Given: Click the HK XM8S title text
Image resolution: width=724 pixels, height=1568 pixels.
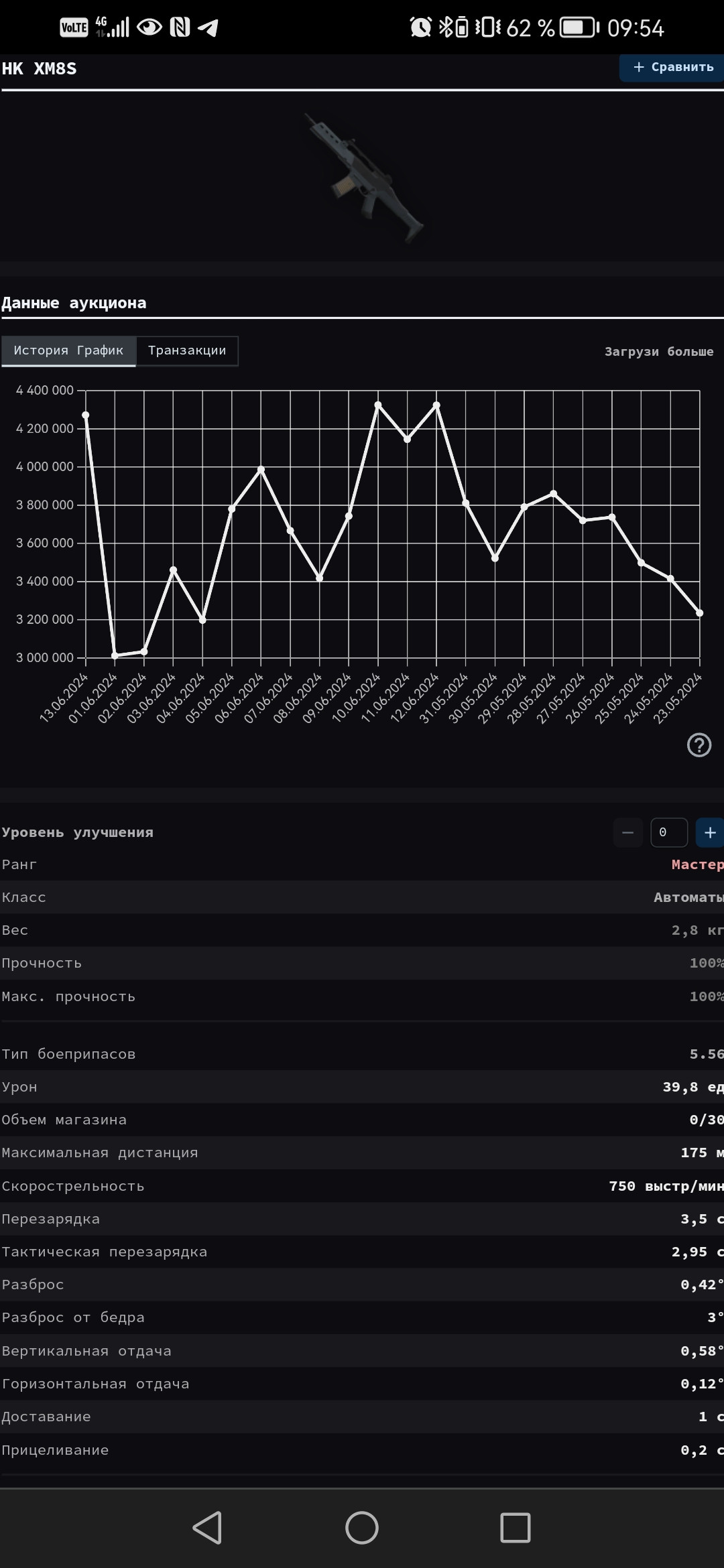Looking at the screenshot, I should pos(40,69).
